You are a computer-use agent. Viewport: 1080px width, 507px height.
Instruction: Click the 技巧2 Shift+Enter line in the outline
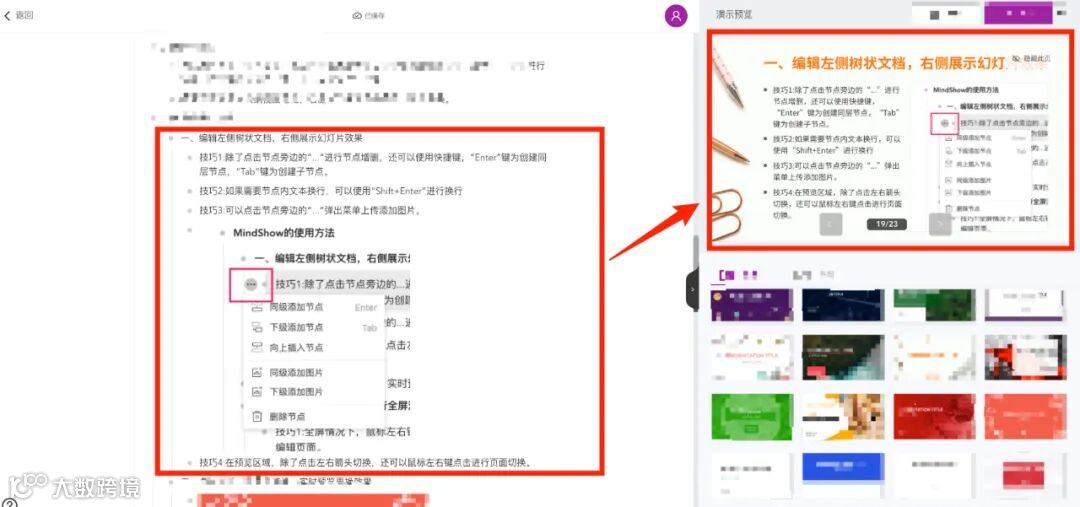pyautogui.click(x=331, y=191)
